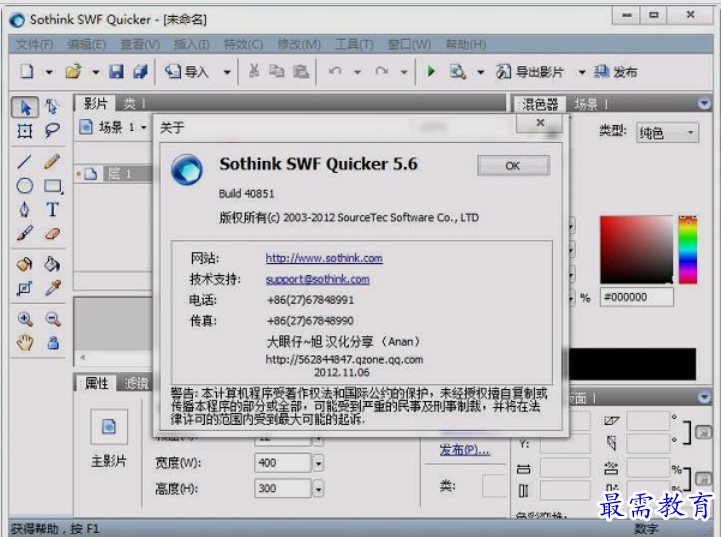Open the File (文件) menu
This screenshot has width=721, height=537.
point(34,45)
